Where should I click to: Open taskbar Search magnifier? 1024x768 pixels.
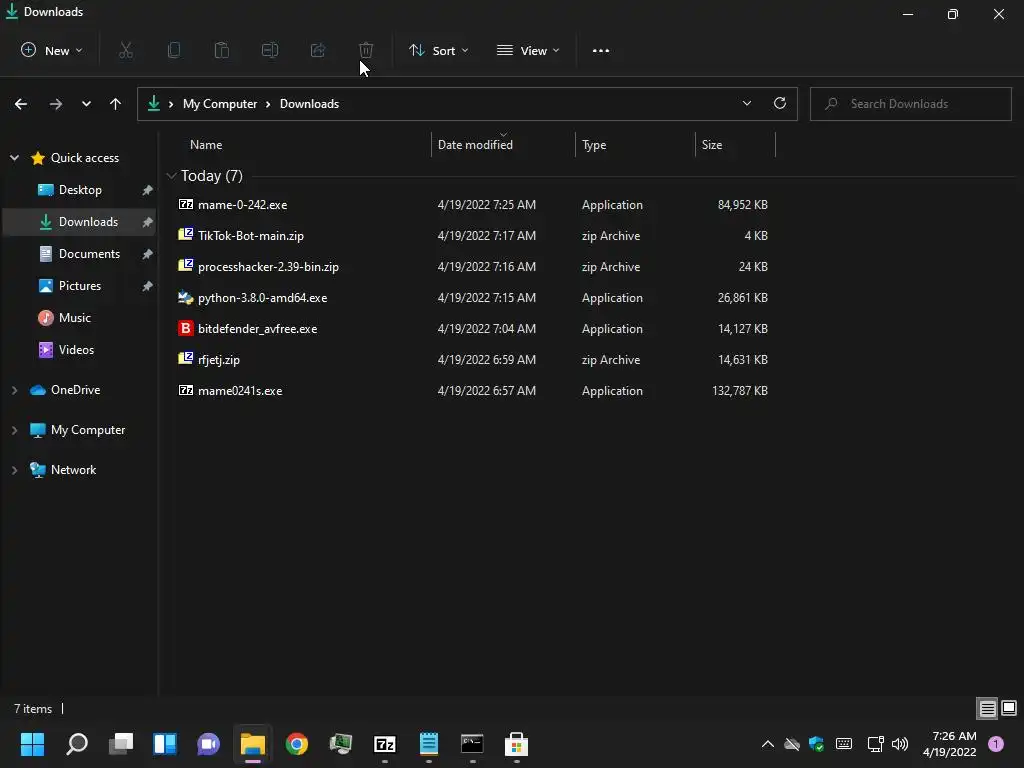[x=77, y=744]
